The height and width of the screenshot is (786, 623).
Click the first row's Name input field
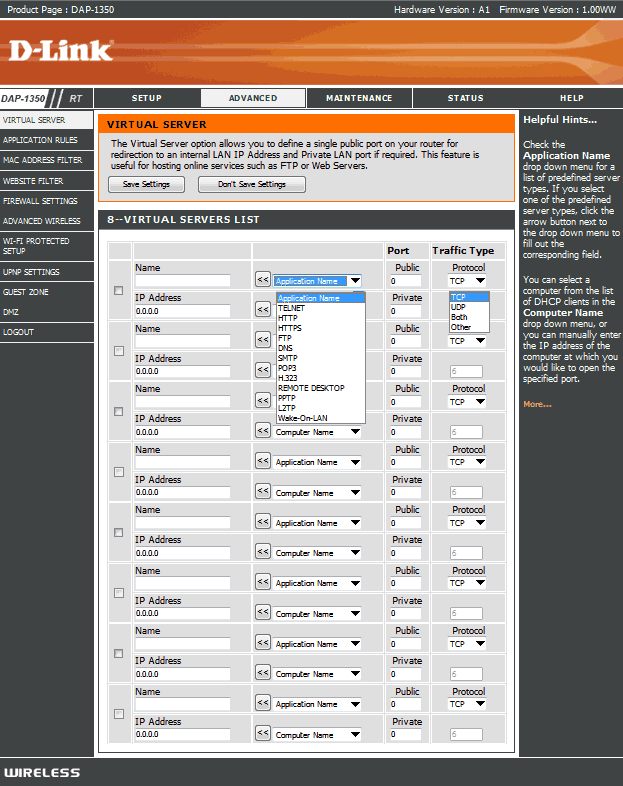[183, 281]
